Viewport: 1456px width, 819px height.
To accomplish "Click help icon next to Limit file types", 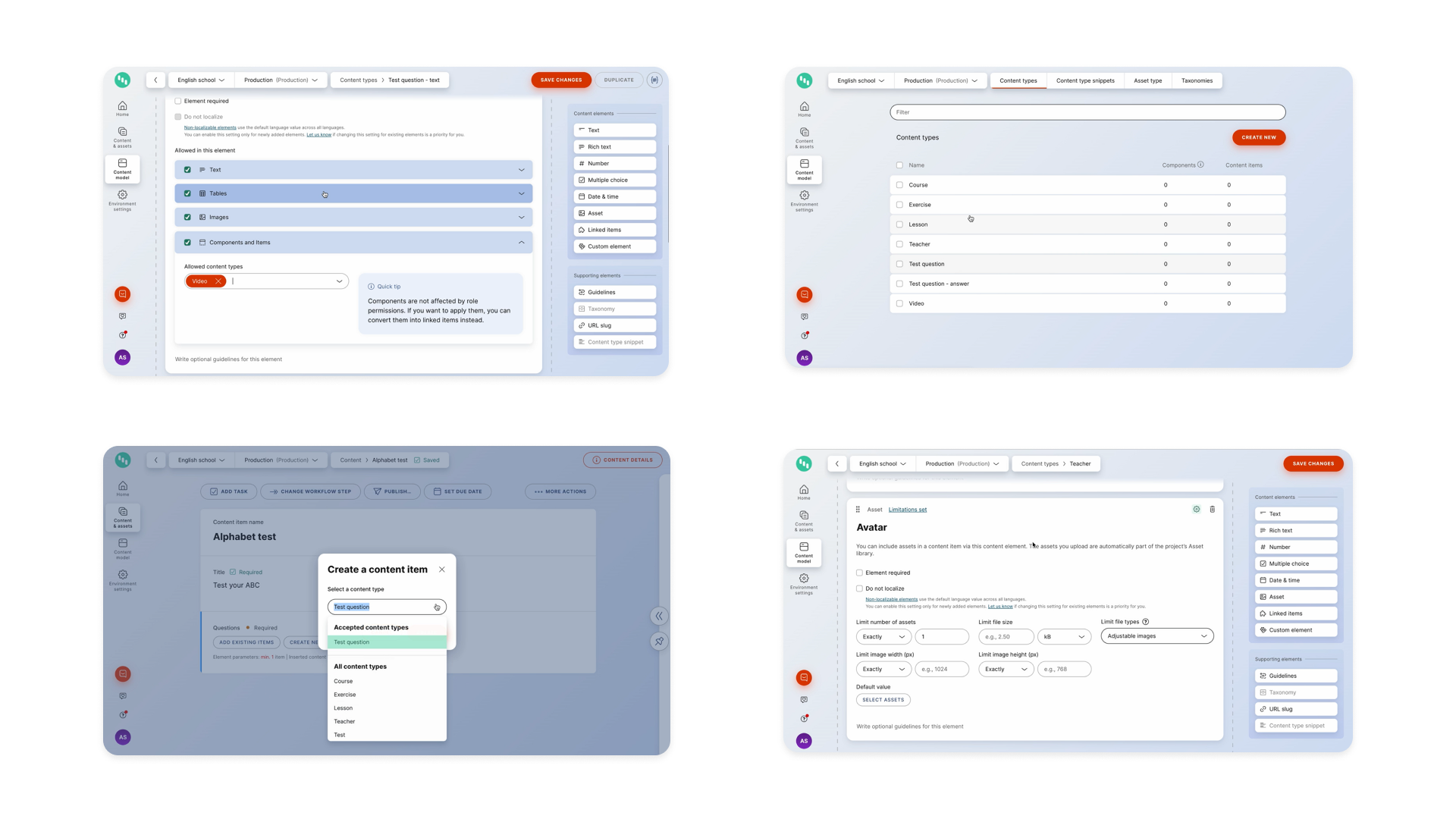I will (x=1145, y=622).
